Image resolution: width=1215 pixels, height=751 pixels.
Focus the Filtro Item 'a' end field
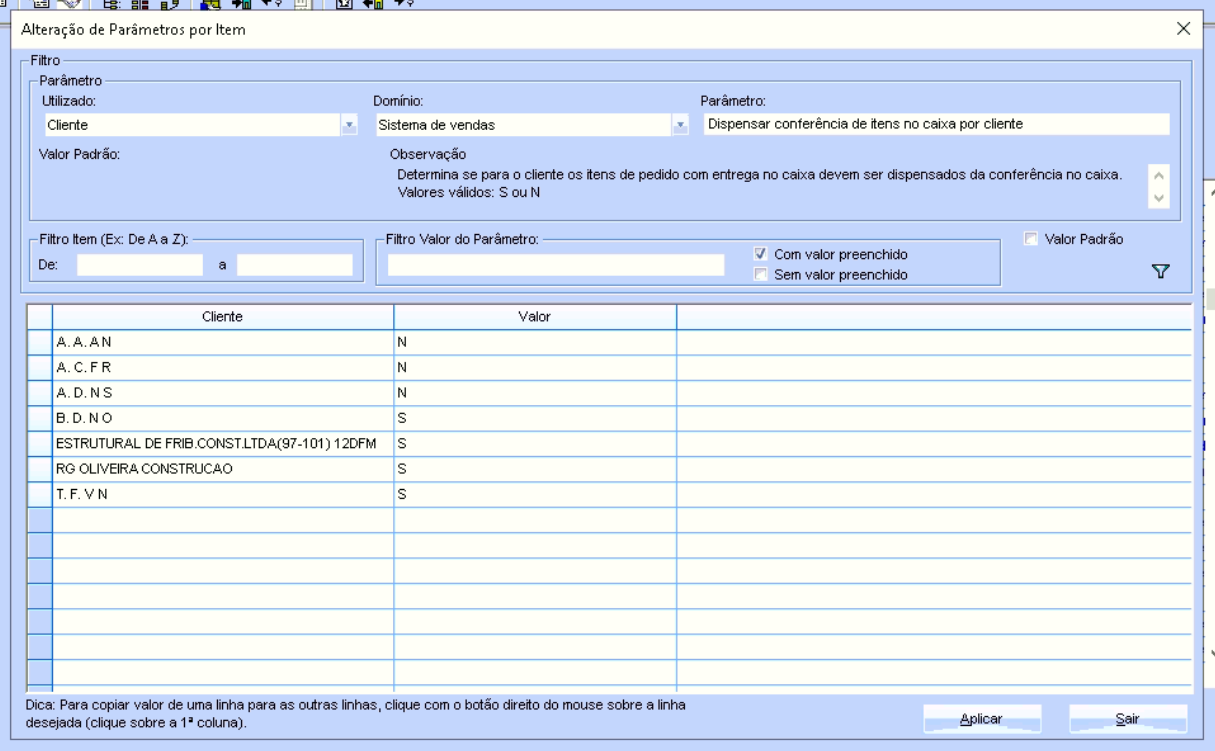[x=294, y=265]
